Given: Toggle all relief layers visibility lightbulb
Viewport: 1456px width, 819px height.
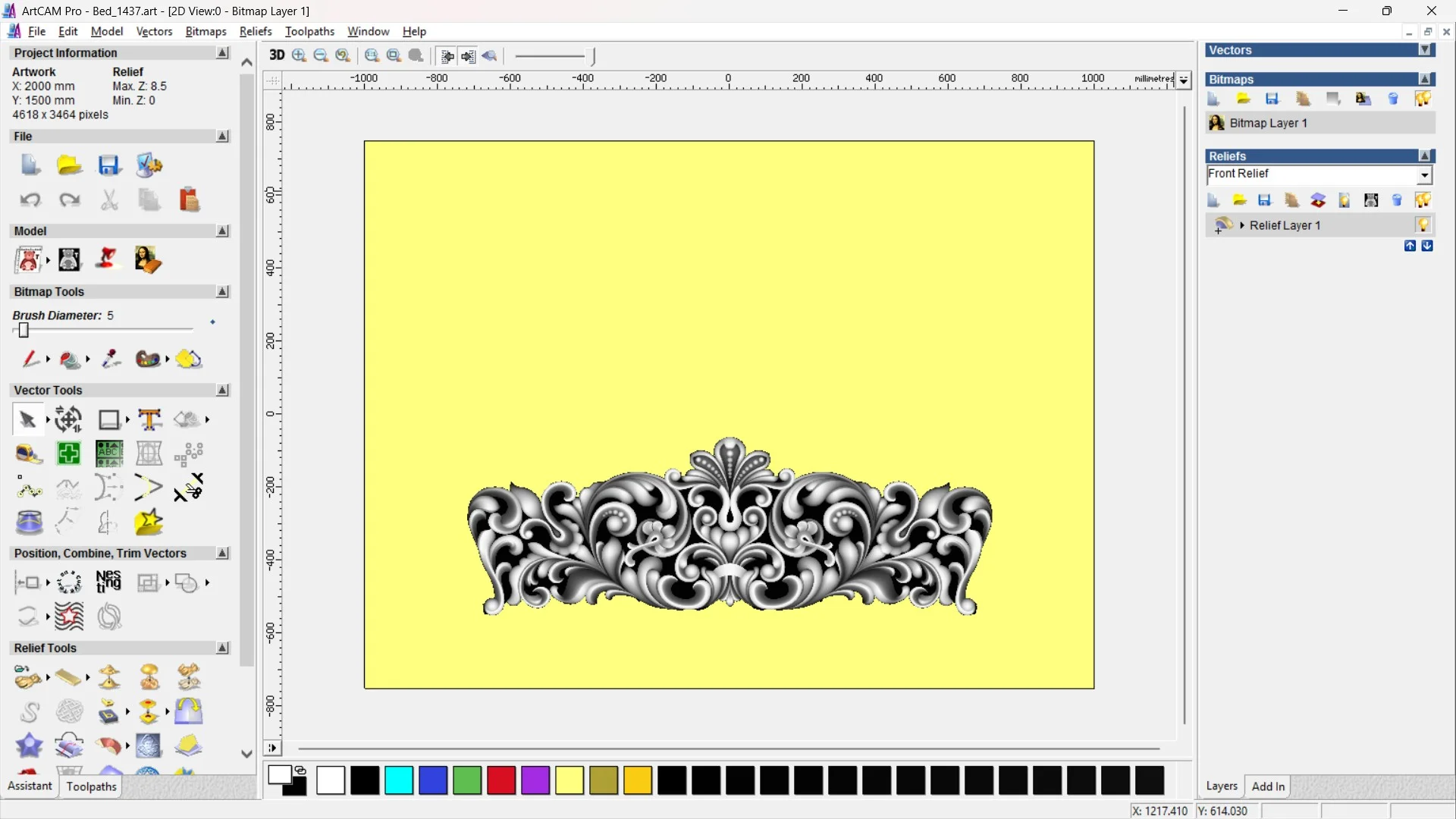Looking at the screenshot, I should click(x=1423, y=200).
